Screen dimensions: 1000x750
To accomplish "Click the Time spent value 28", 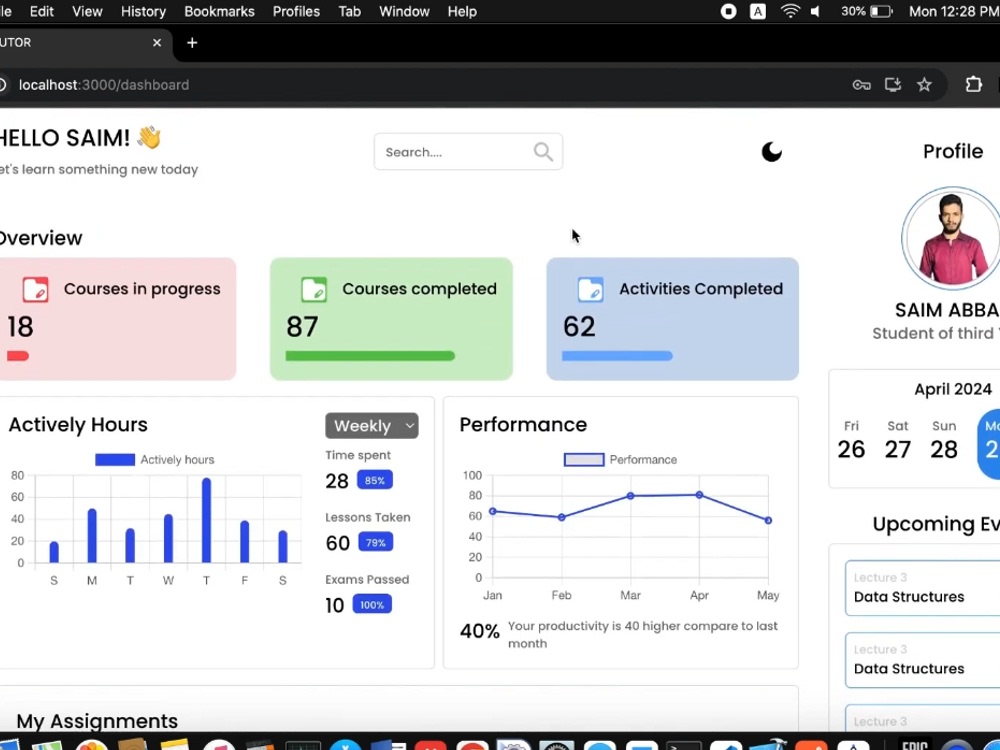I will pyautogui.click(x=337, y=481).
